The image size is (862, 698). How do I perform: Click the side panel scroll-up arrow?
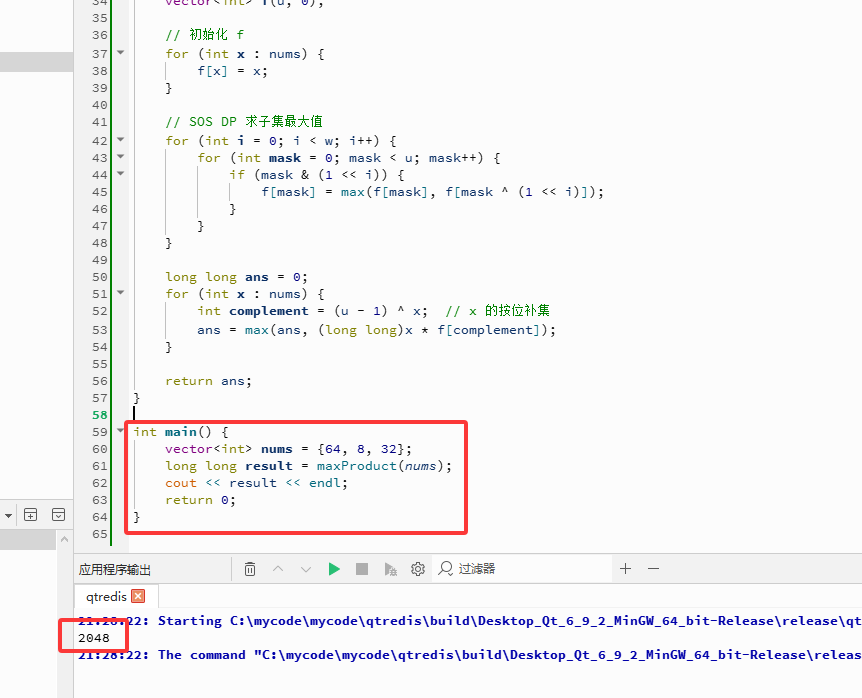click(x=64, y=539)
